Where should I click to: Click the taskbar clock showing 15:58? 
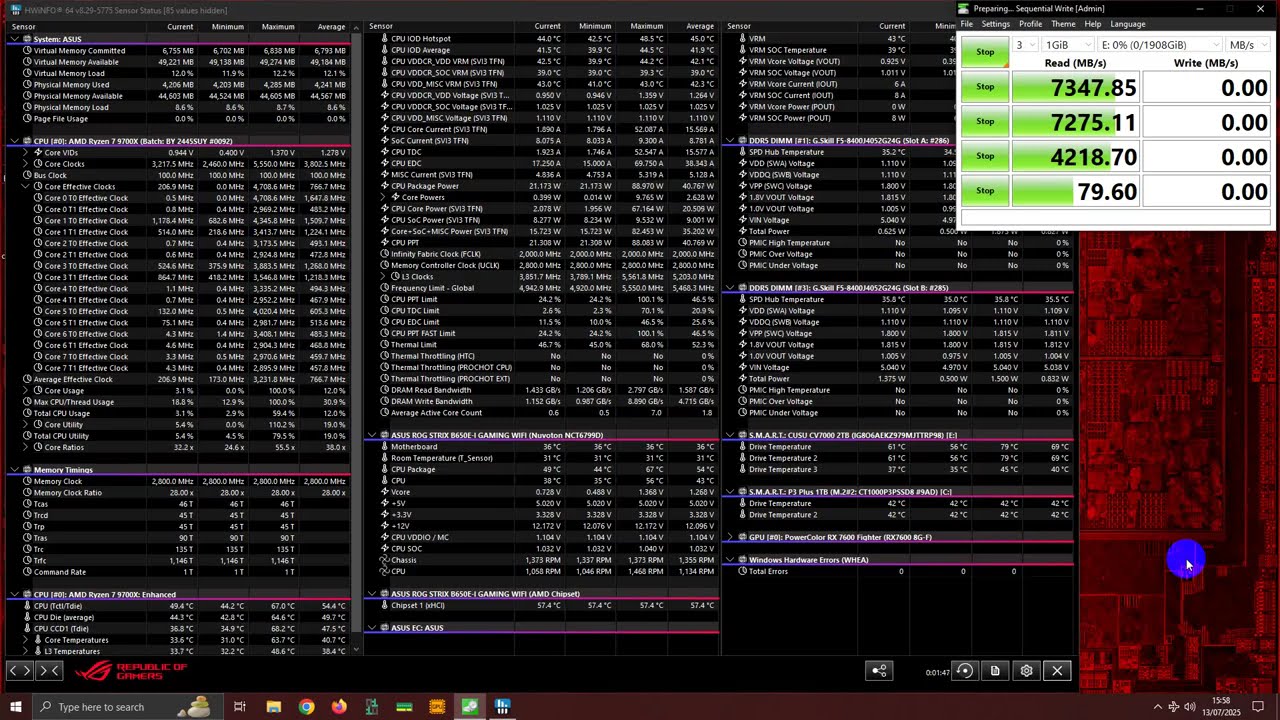point(1222,707)
